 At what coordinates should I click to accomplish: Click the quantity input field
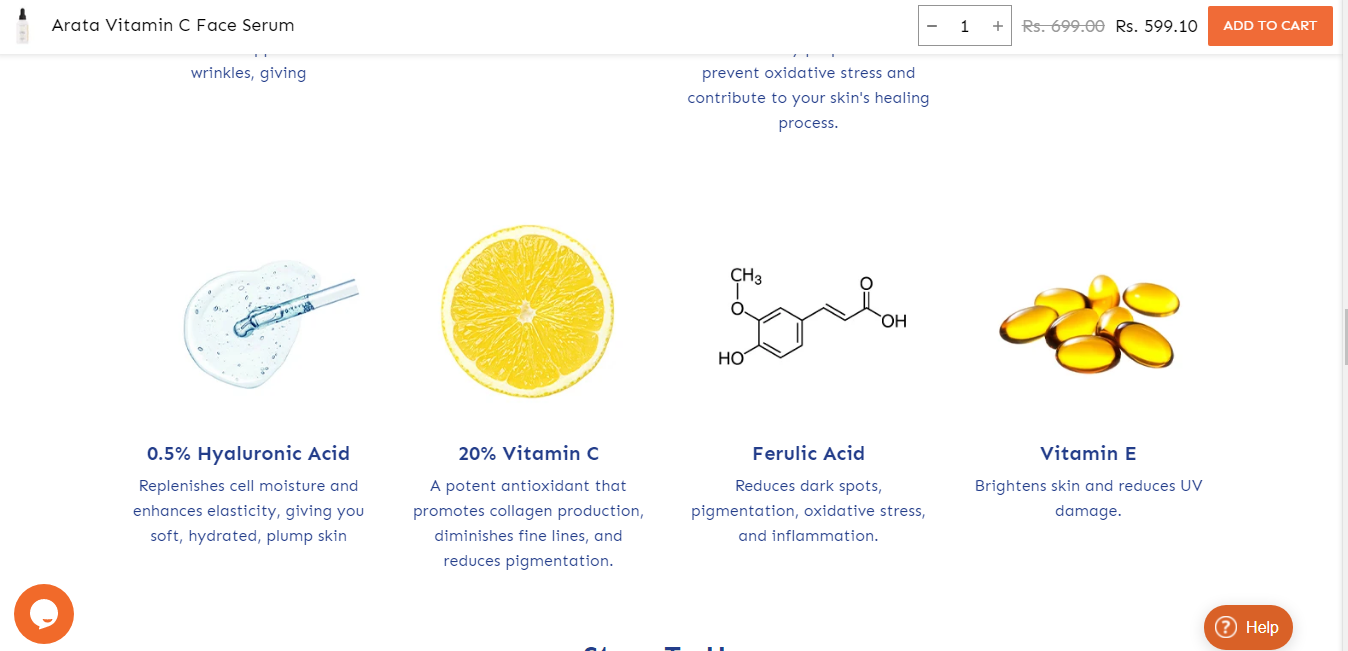(x=964, y=26)
